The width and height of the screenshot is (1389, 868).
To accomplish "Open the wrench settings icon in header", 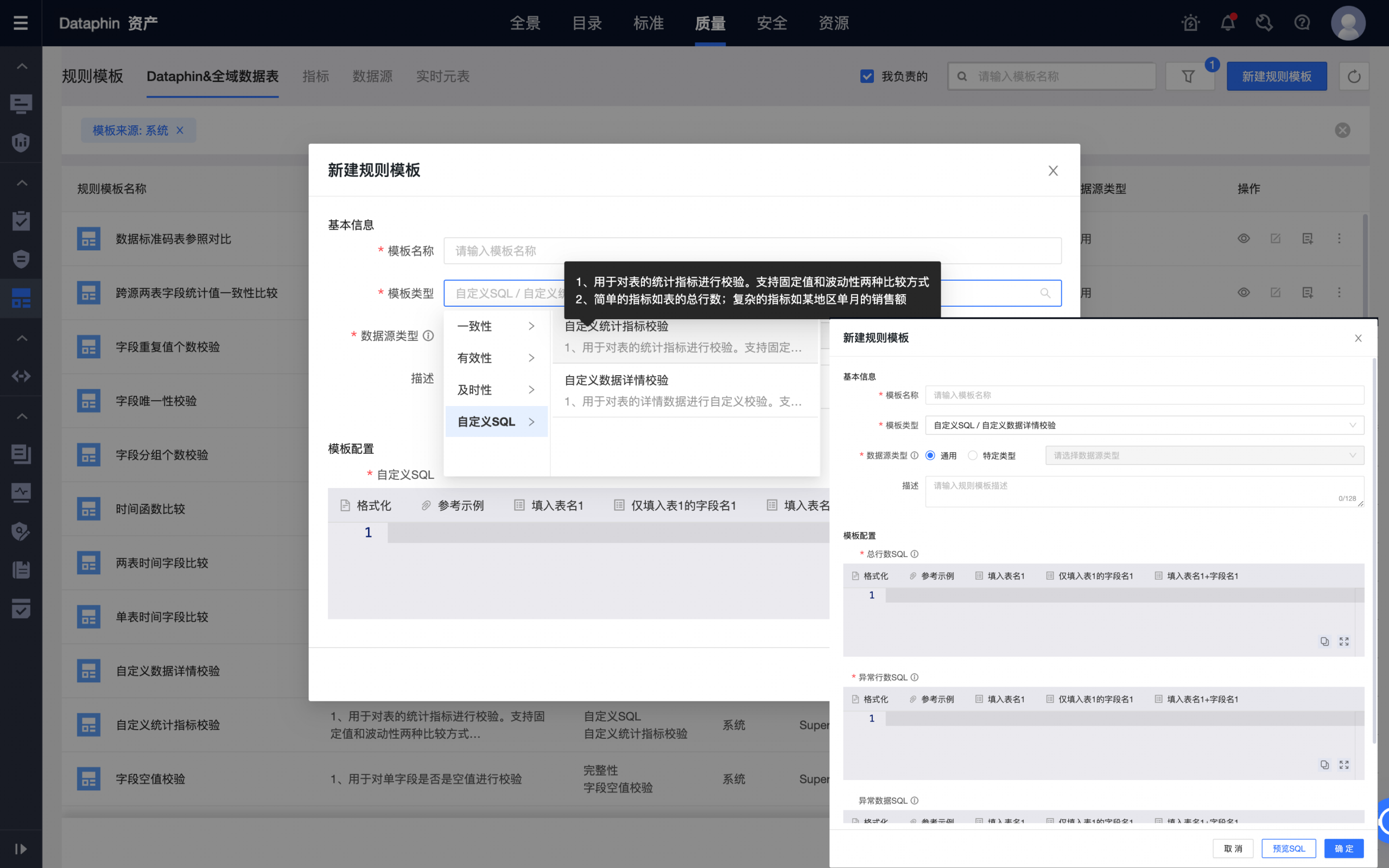I will 1264,23.
